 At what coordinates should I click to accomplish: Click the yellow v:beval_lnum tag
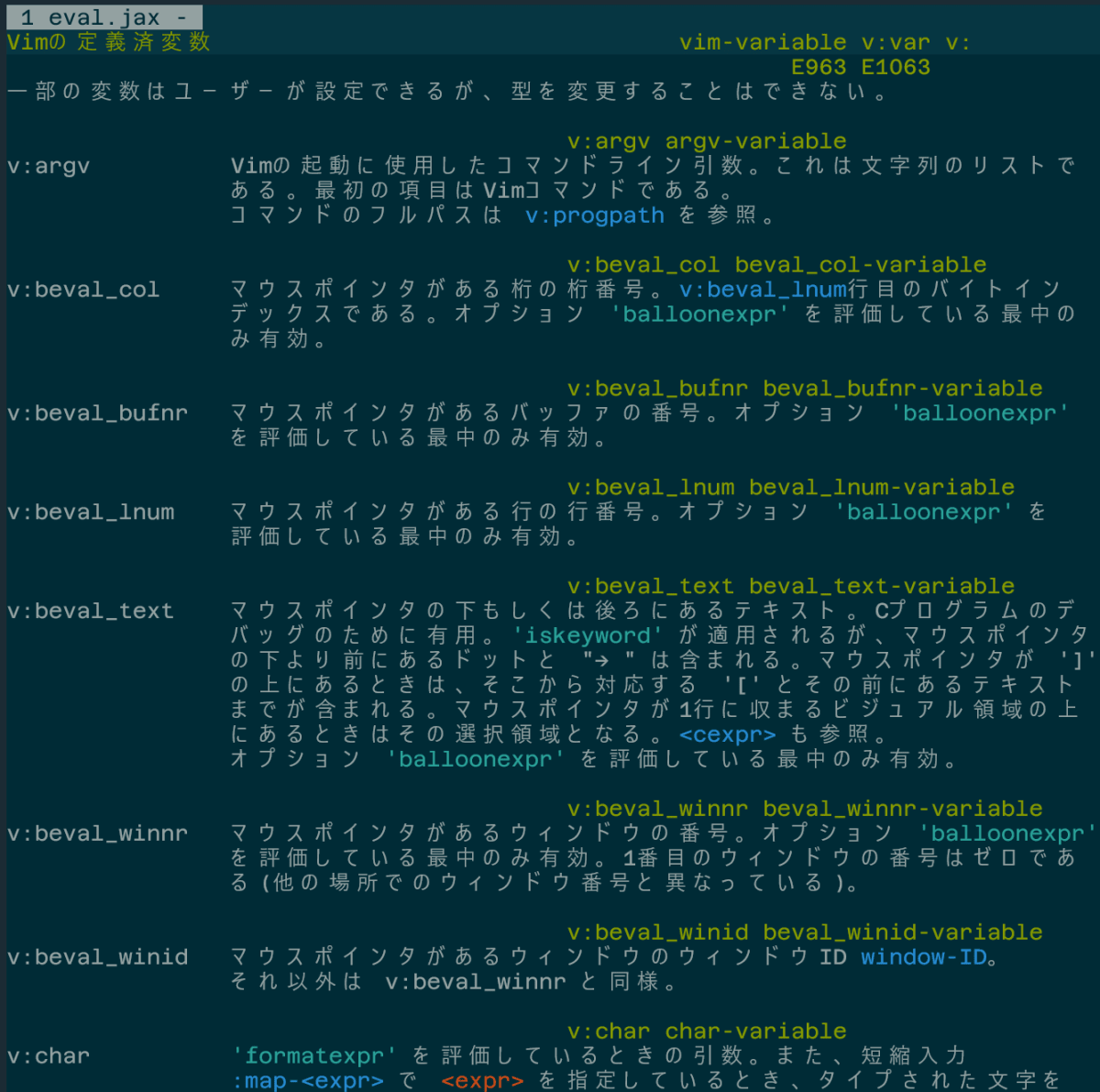click(651, 488)
